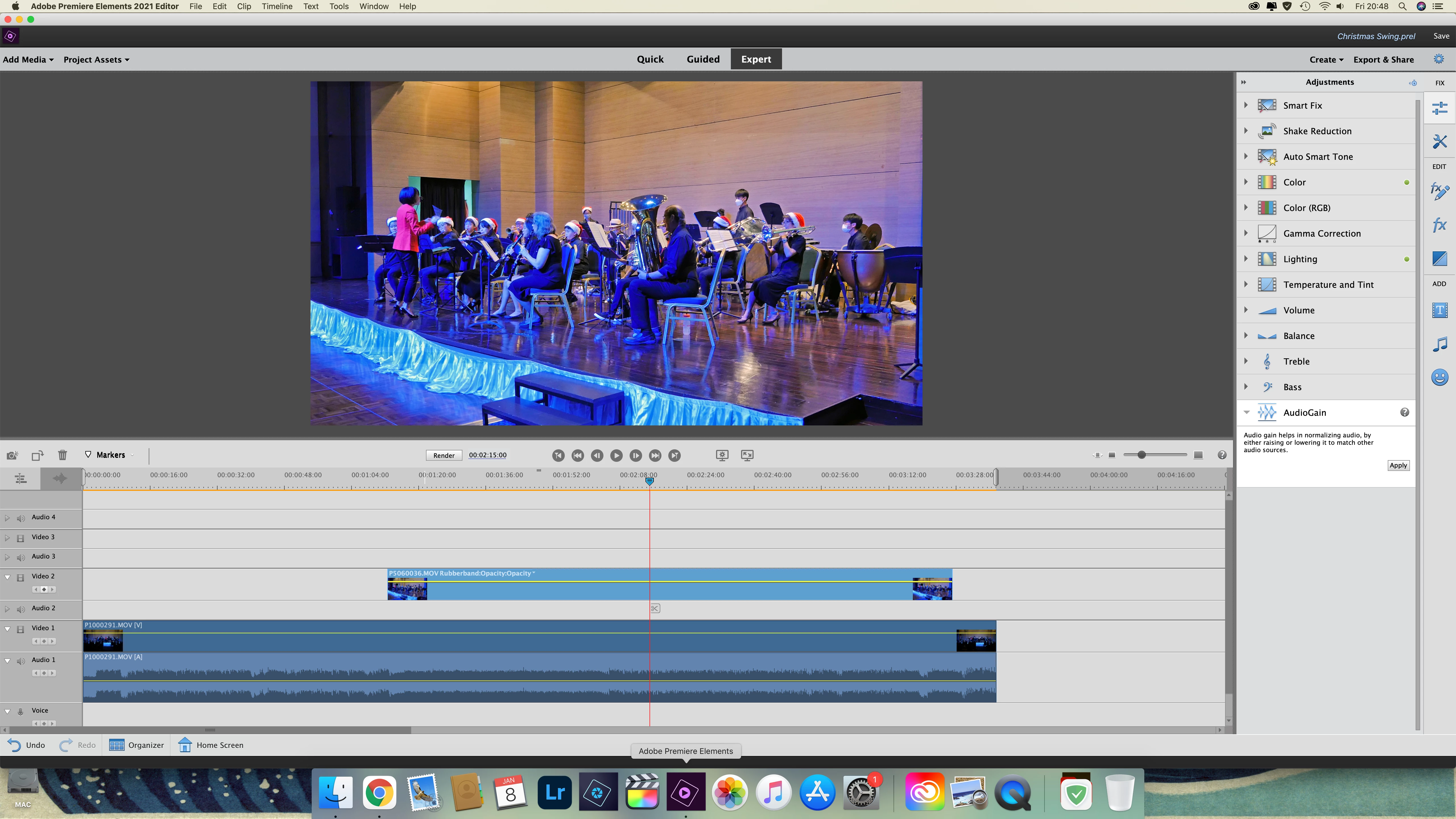This screenshot has height=819, width=1456.
Task: Open the Music panel icon
Action: (x=1439, y=344)
